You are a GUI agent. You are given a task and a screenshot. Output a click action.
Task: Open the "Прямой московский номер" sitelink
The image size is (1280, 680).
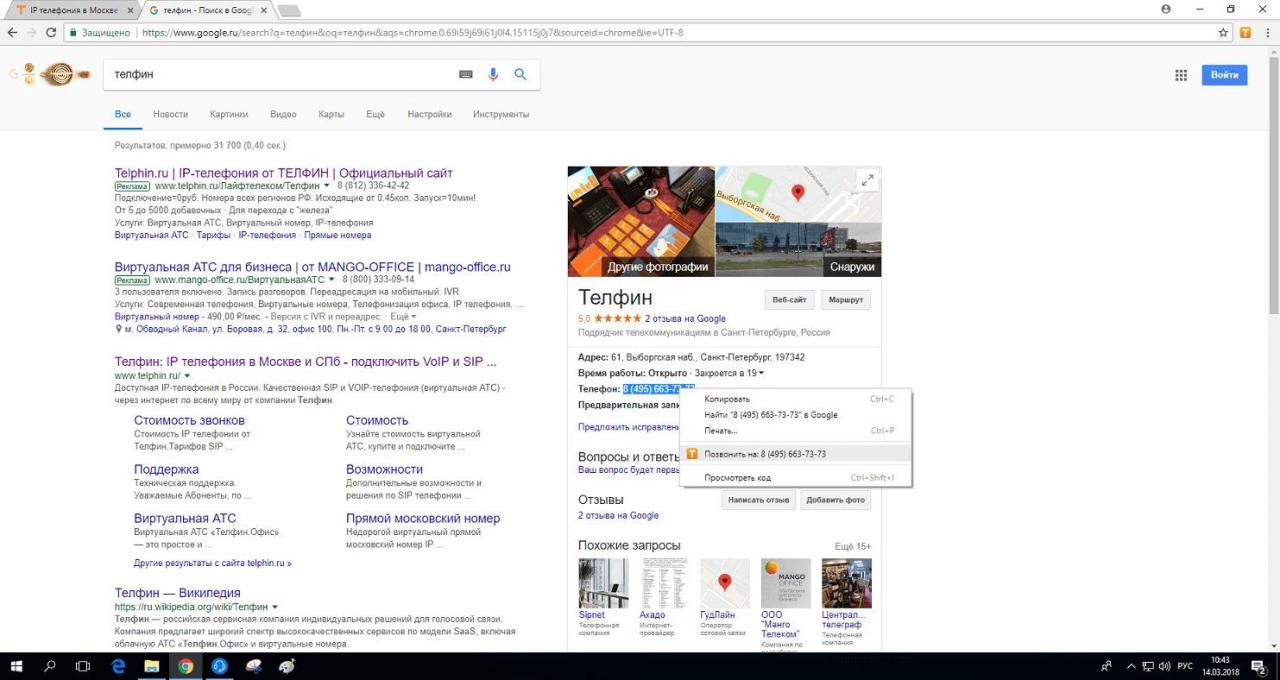[x=423, y=518]
